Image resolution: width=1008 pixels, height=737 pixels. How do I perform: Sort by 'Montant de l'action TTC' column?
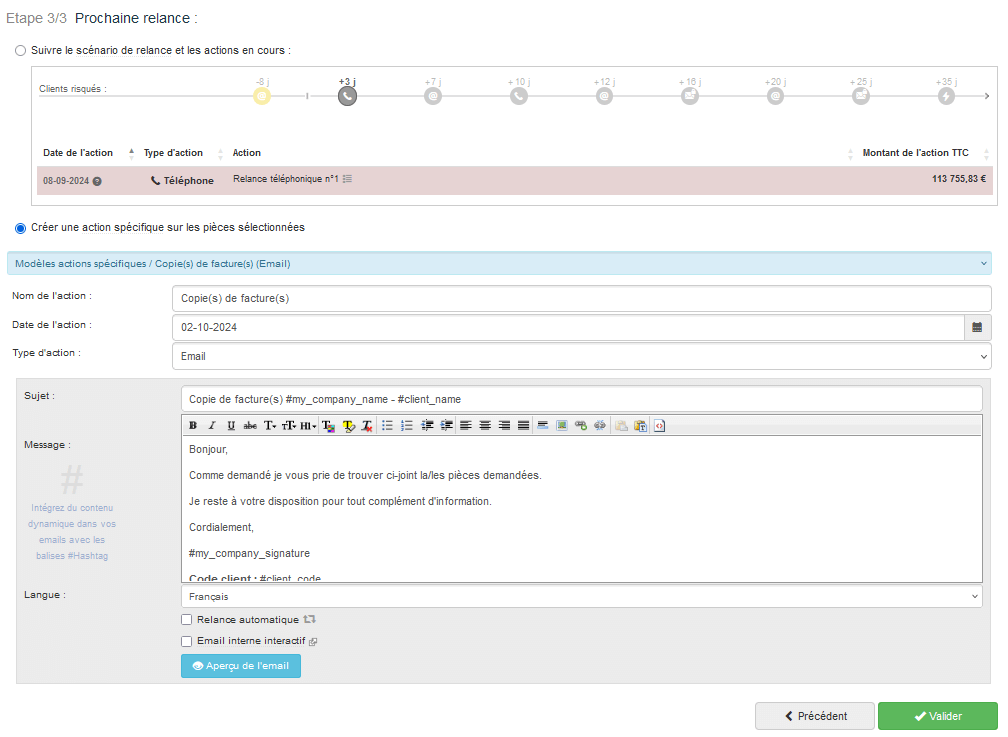pyautogui.click(x=915, y=153)
